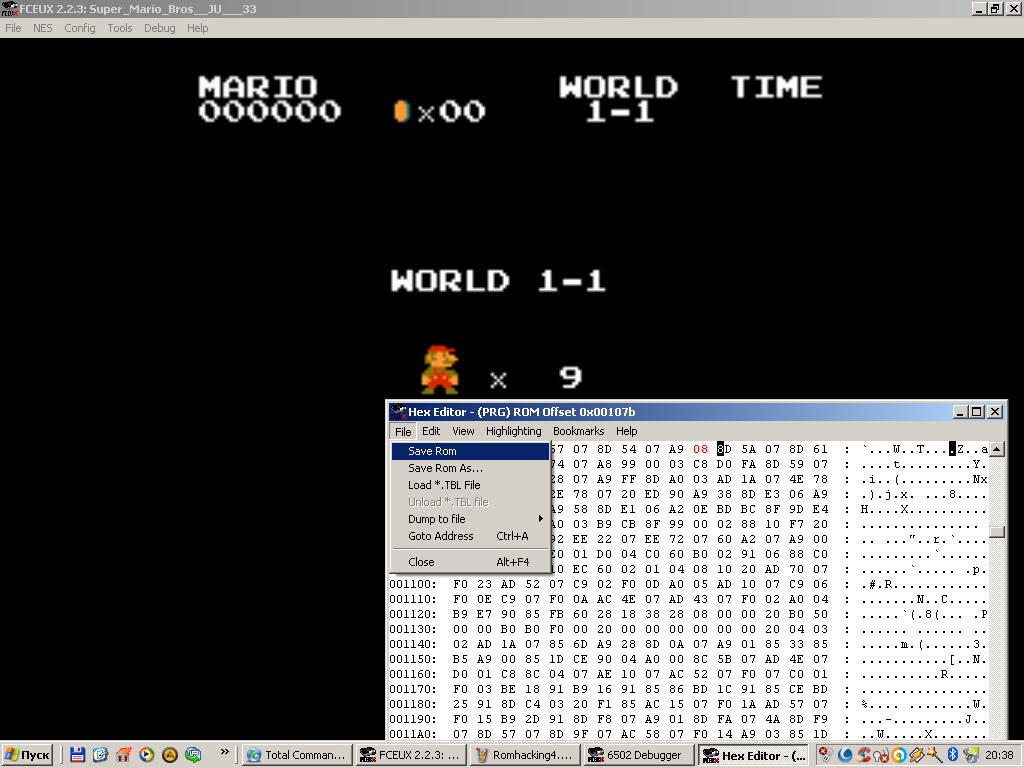Open FCEUX Debug menu
This screenshot has width=1024, height=768.
click(159, 28)
